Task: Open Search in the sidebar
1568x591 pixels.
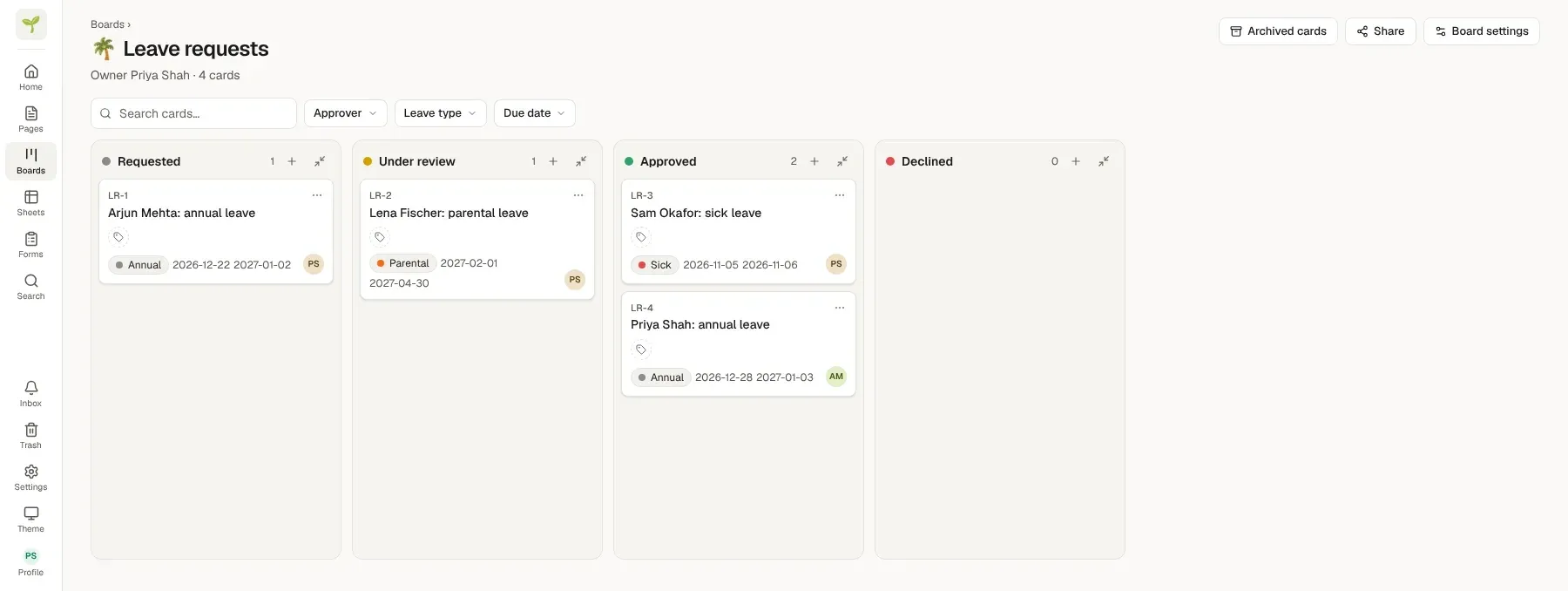Action: pyautogui.click(x=31, y=287)
